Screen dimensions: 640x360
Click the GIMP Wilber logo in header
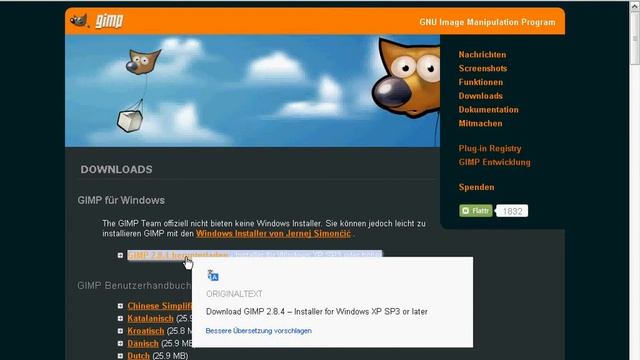click(x=79, y=20)
